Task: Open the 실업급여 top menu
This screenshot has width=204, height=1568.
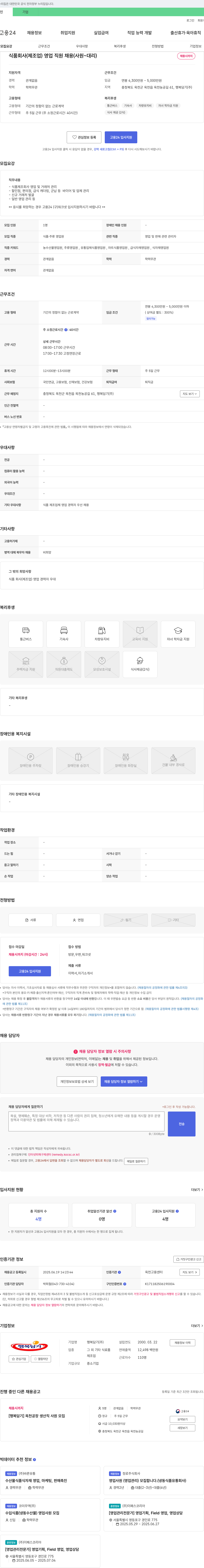Action: pyautogui.click(x=101, y=33)
